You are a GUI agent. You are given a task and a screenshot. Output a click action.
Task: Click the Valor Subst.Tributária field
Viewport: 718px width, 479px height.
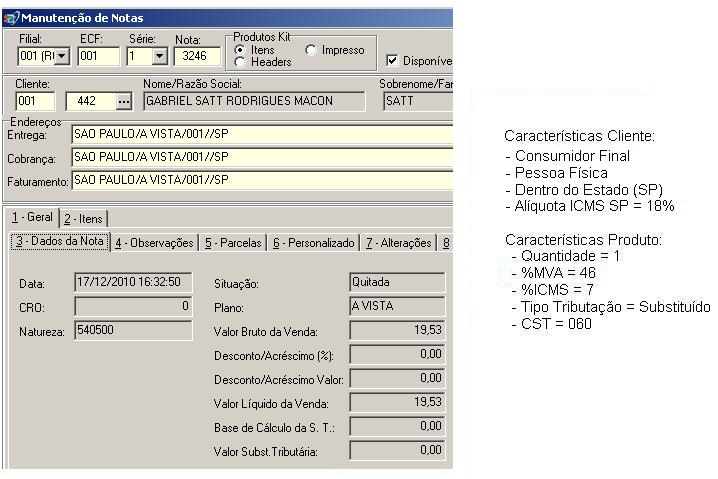[x=397, y=450]
